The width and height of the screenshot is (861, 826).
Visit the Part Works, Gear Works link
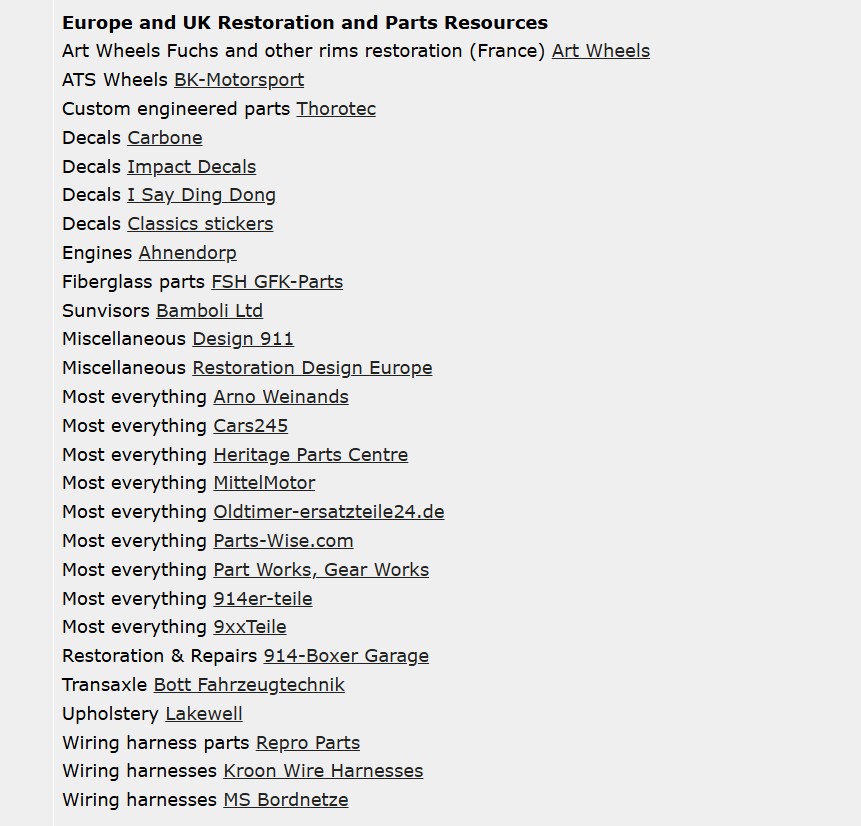pos(321,570)
